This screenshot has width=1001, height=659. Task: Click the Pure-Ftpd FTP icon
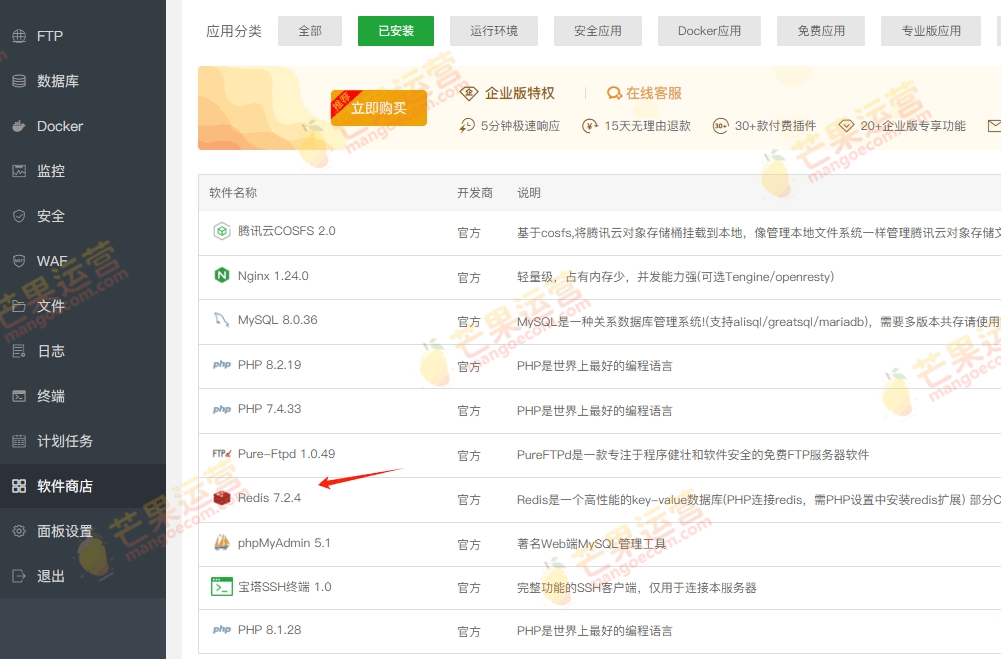click(221, 454)
